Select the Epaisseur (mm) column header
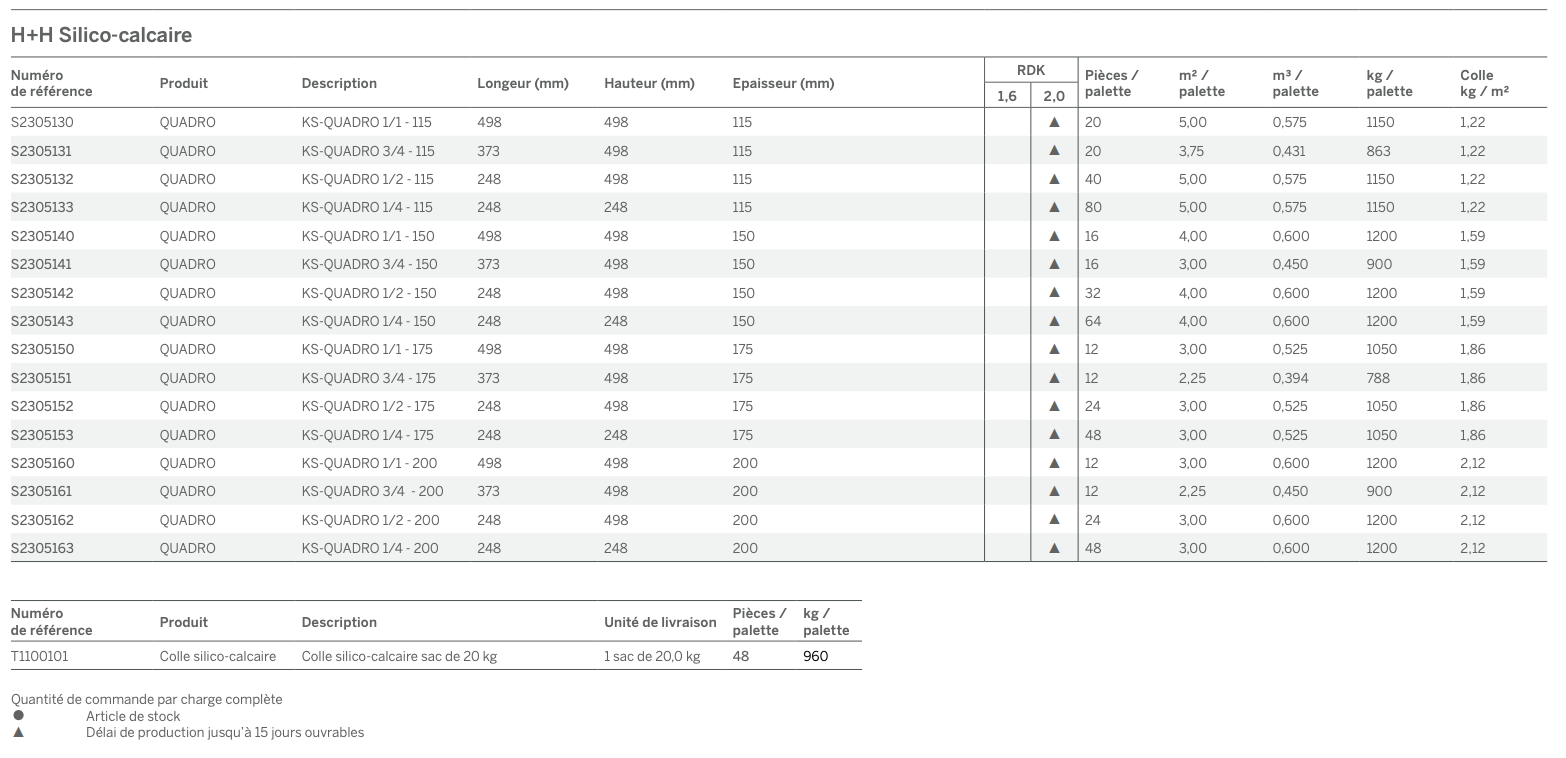Screen dimensions: 1566x758 point(782,83)
